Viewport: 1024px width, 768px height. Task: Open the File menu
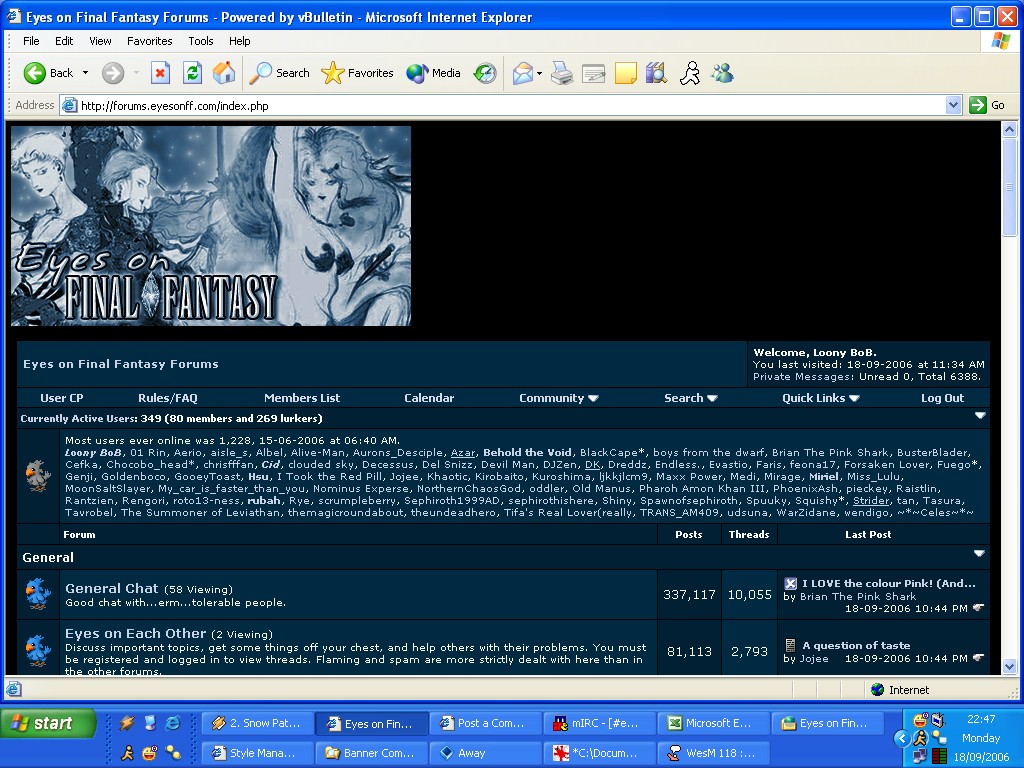31,40
